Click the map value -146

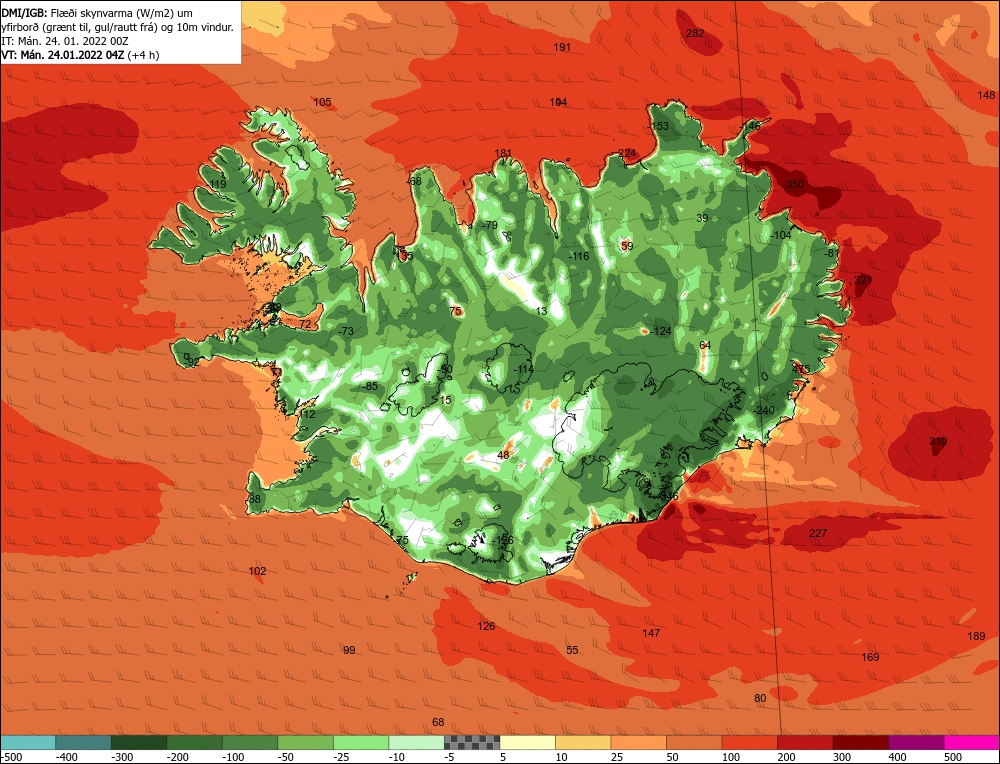[x=750, y=126]
